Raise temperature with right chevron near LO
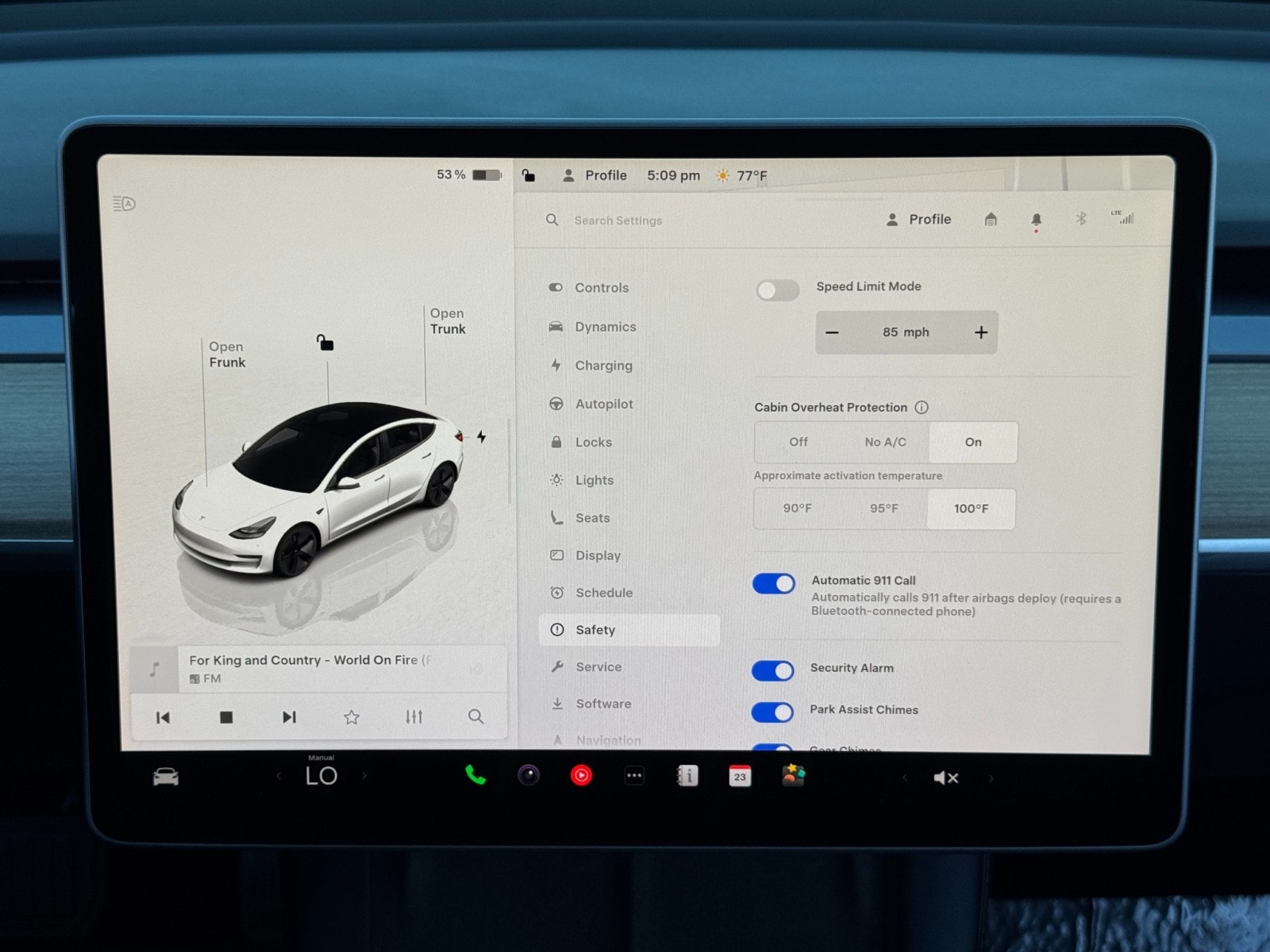1270x952 pixels. (364, 776)
